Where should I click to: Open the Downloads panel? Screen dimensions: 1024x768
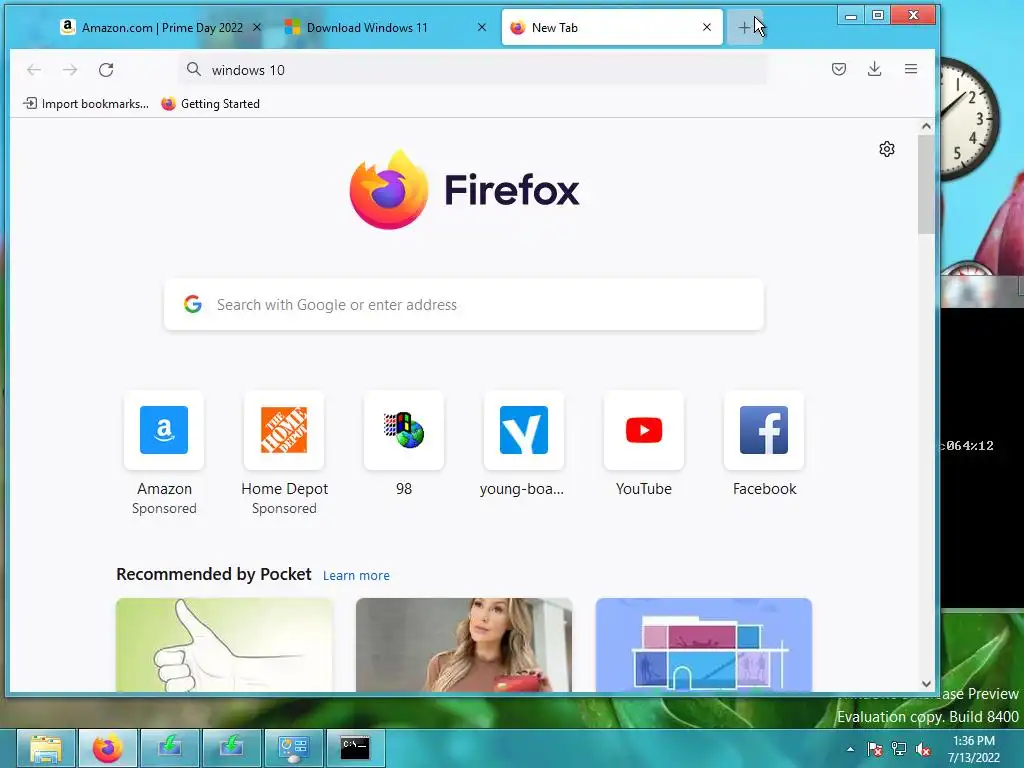874,69
